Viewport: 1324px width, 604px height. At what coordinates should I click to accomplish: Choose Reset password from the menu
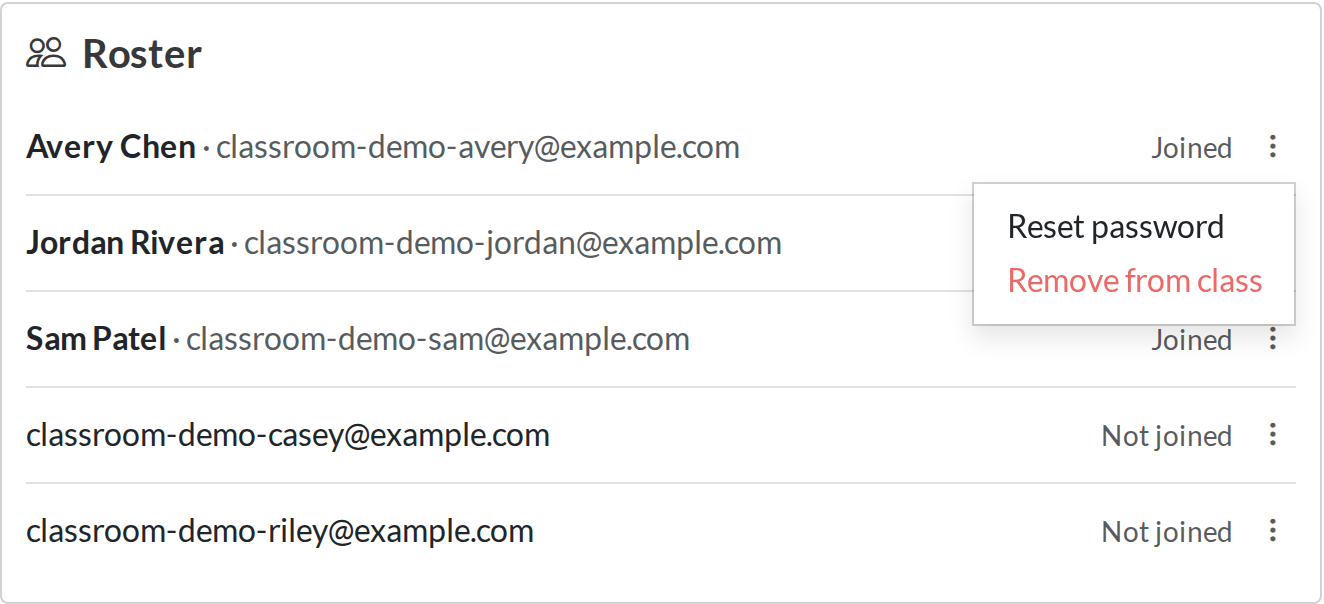coord(1115,227)
